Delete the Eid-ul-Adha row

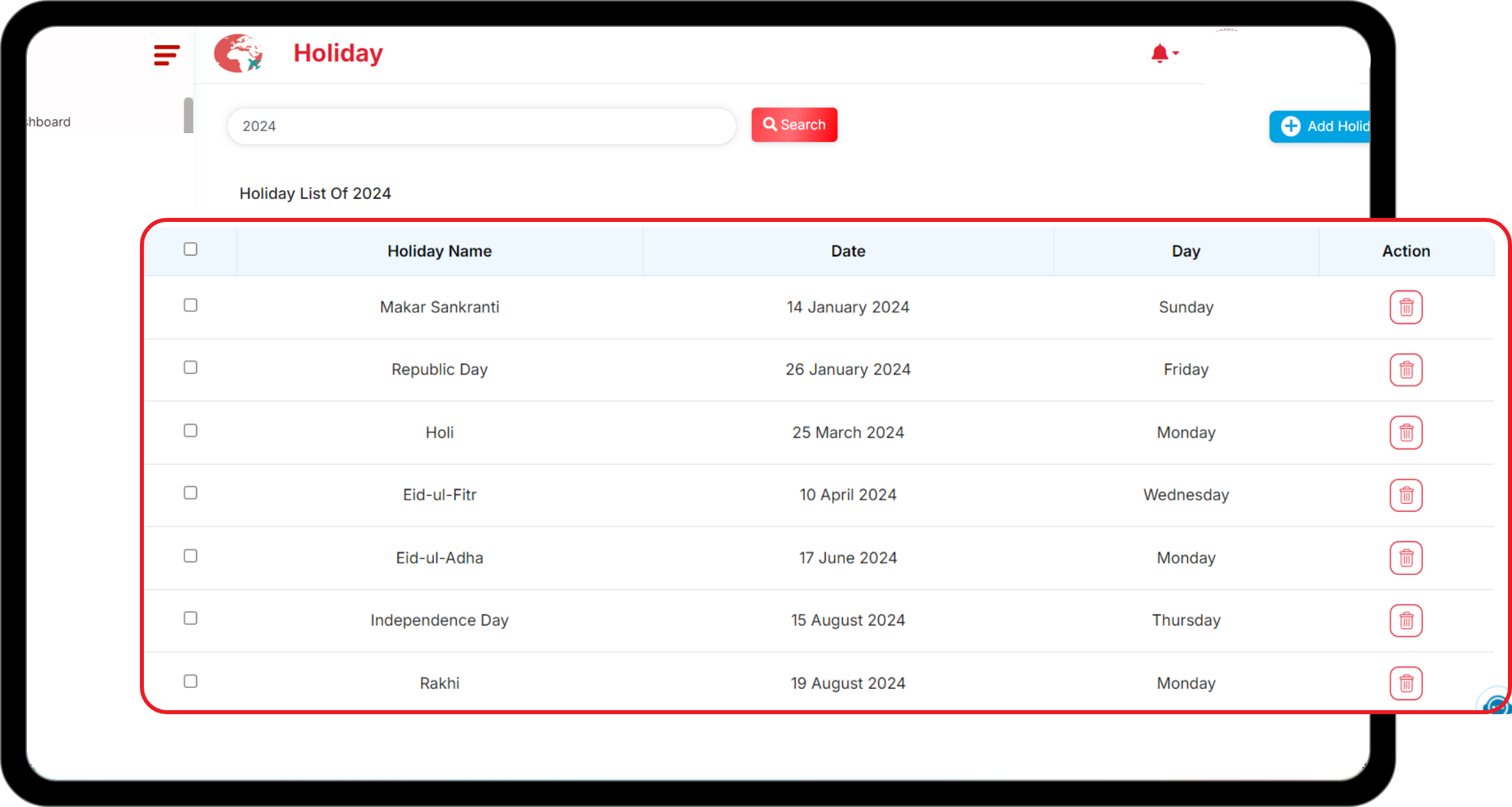1406,558
